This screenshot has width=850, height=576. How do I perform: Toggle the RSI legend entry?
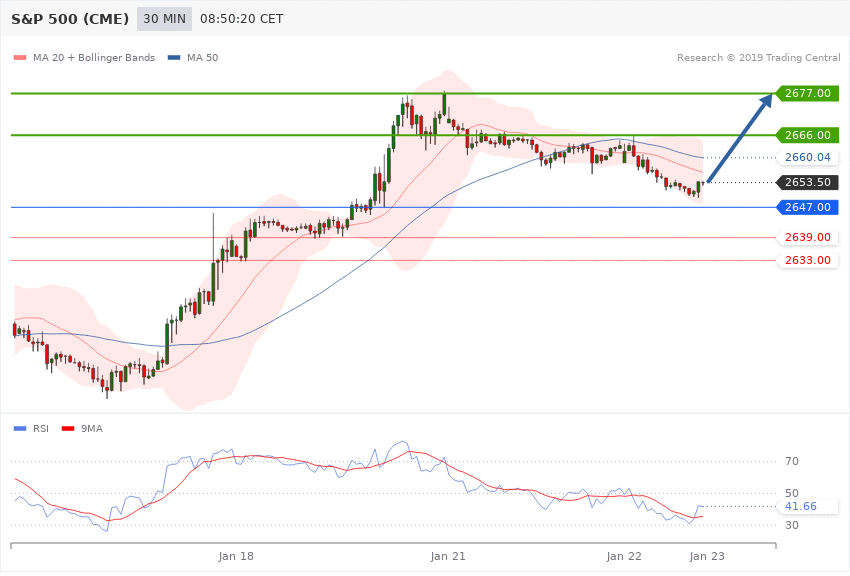point(31,429)
